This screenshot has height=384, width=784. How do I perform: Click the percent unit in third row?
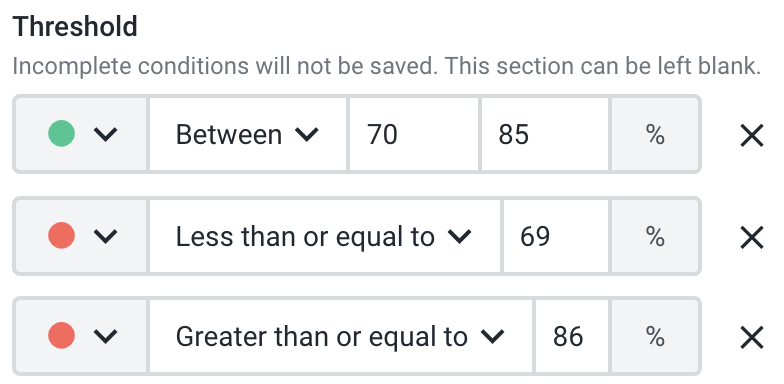[655, 336]
